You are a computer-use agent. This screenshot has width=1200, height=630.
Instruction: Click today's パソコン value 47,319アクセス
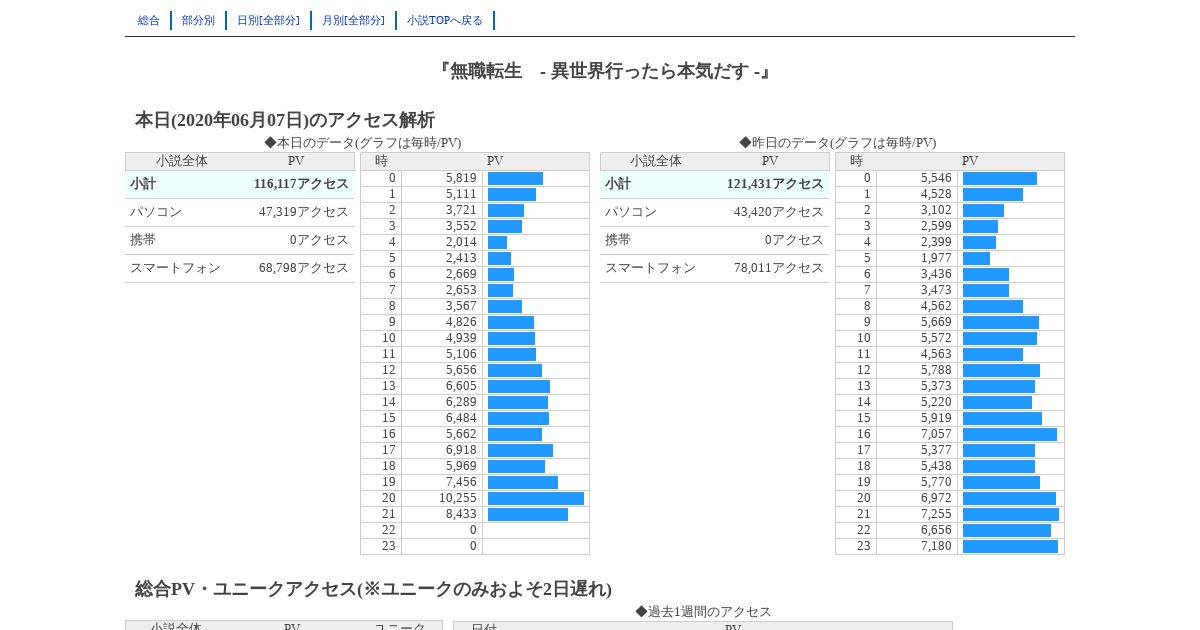click(x=304, y=212)
